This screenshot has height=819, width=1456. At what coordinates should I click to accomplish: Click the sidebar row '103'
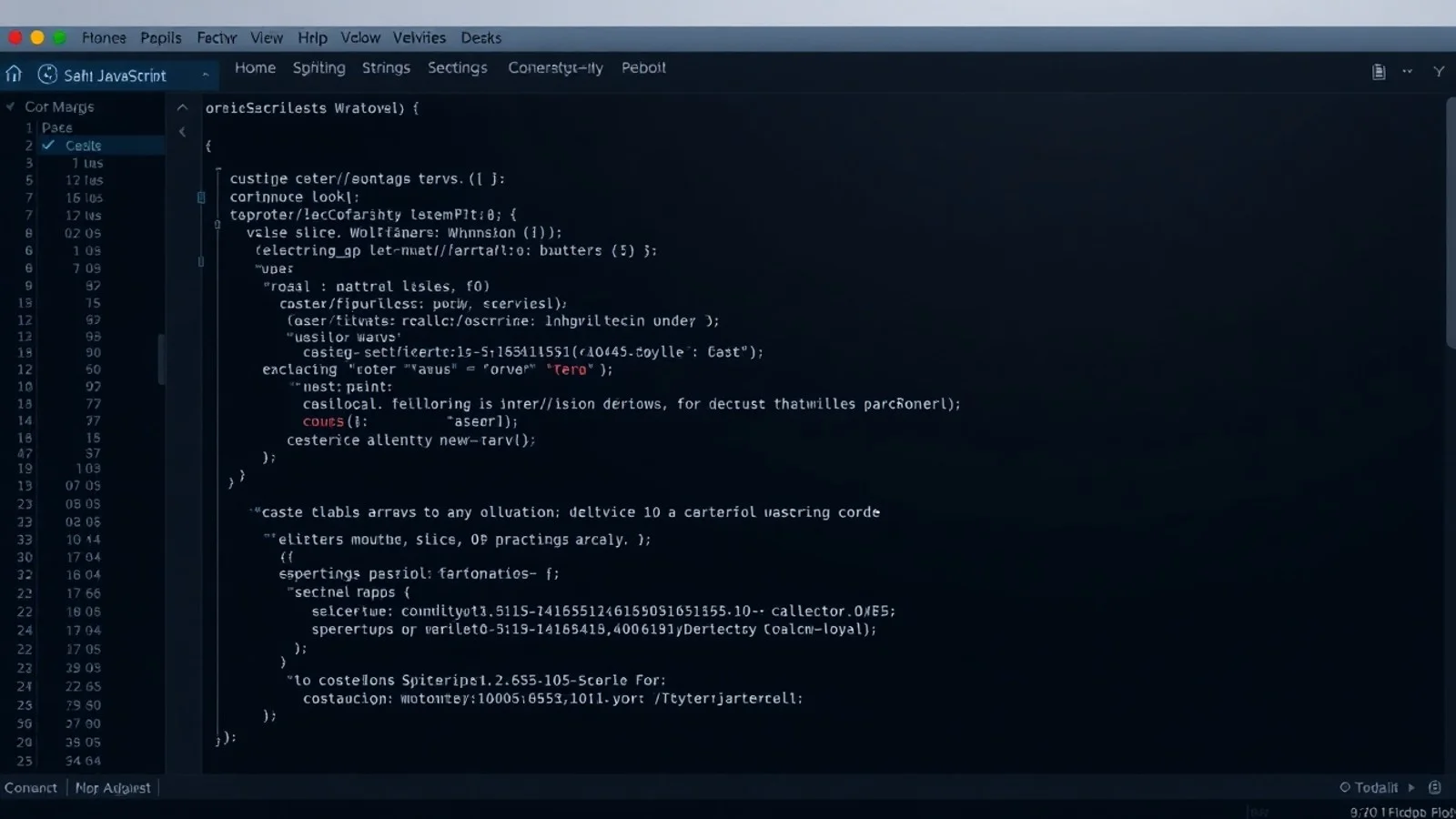87,469
